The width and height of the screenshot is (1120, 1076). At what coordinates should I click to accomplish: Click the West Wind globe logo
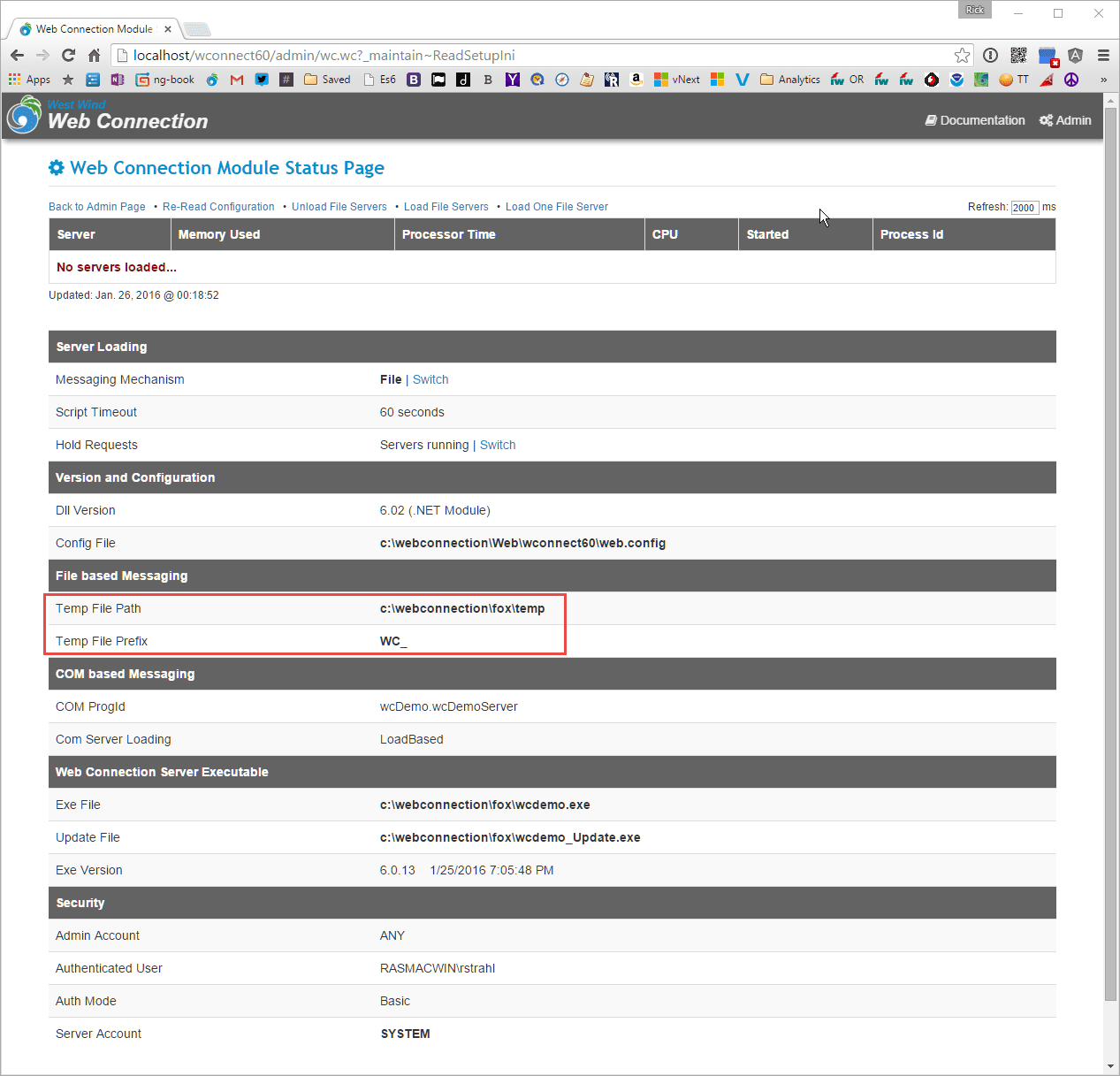24,116
